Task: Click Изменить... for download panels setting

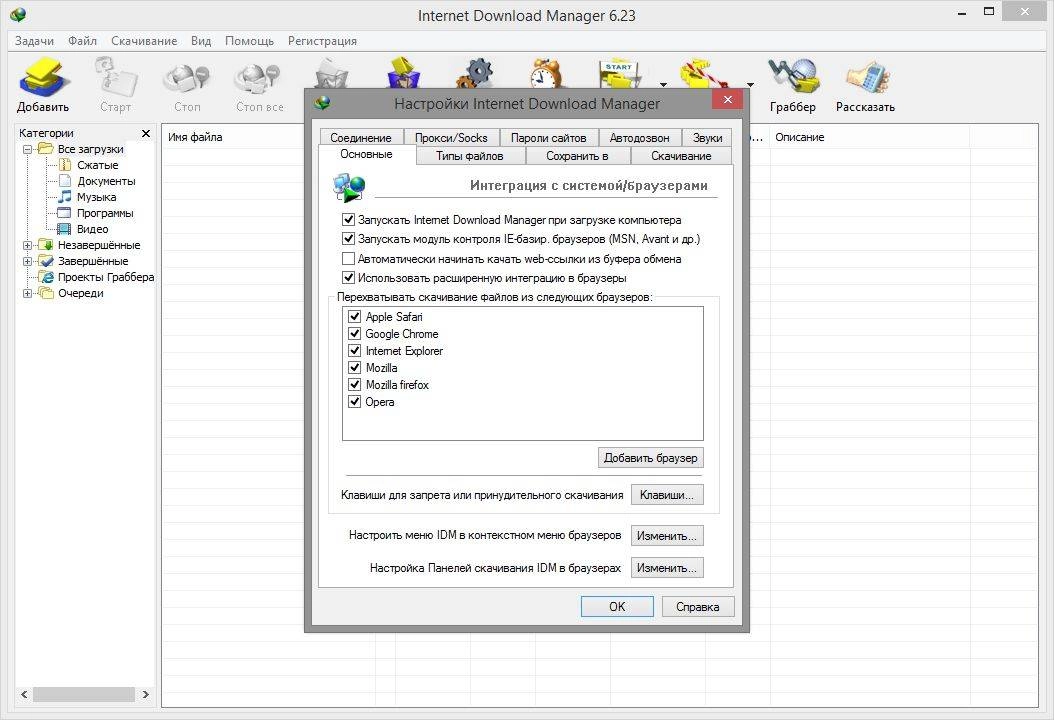Action: coord(667,568)
